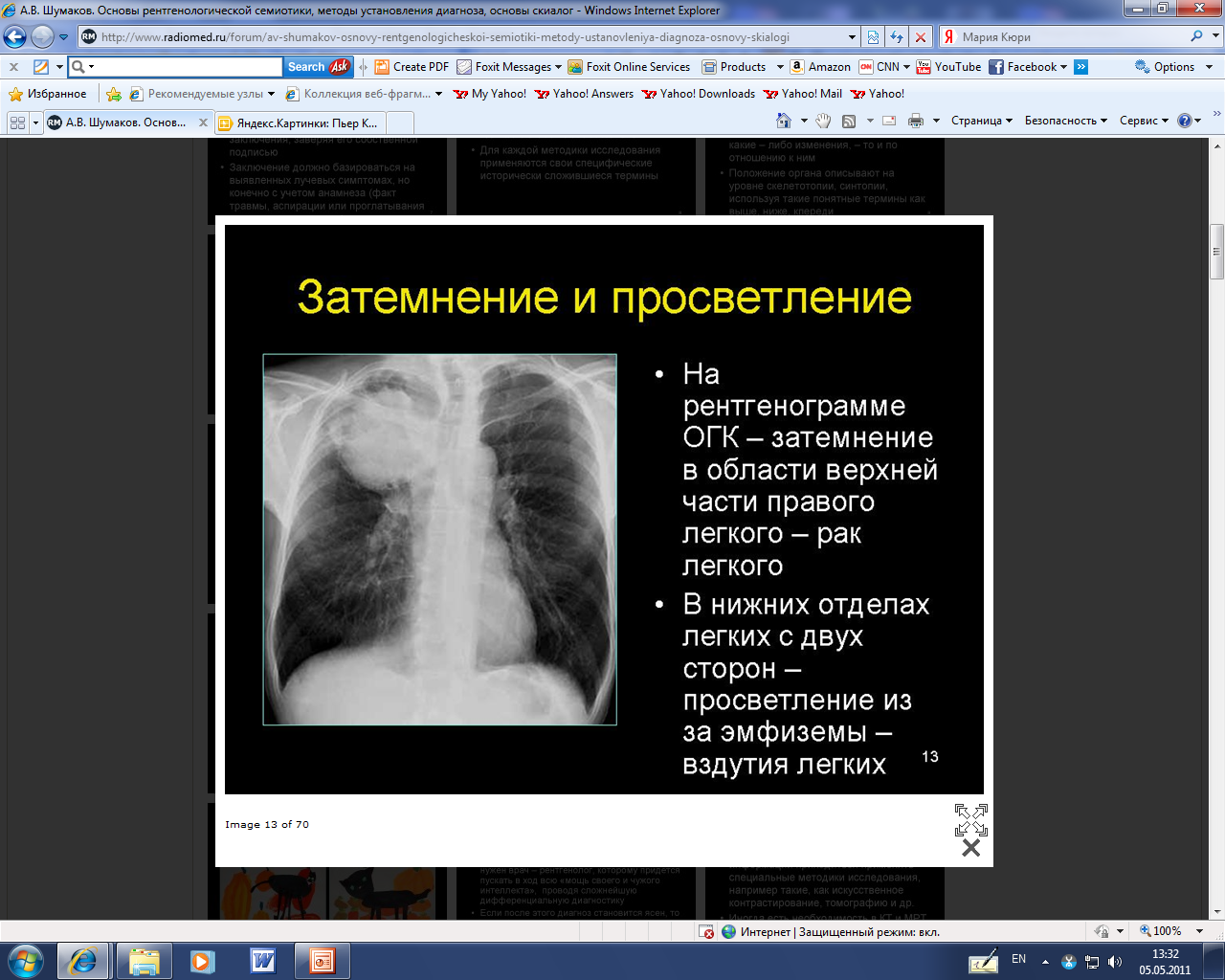
Task: Click the Create PDF toolbar button
Action: (x=412, y=67)
